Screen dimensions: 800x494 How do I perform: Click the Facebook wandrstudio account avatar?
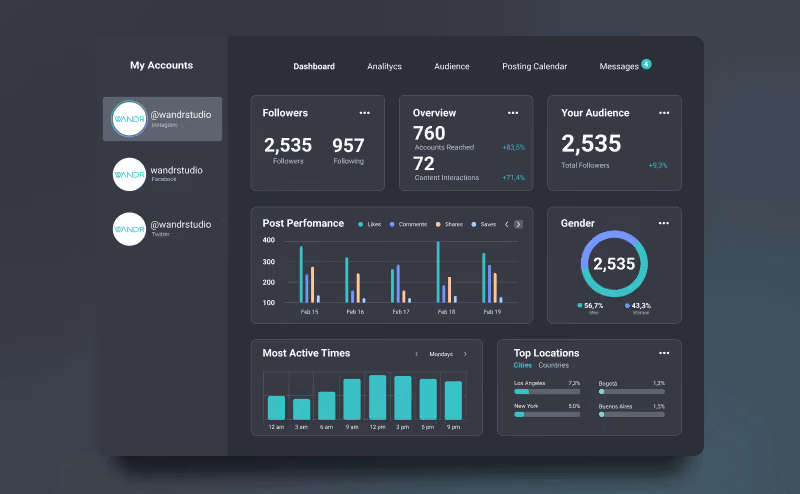point(129,174)
